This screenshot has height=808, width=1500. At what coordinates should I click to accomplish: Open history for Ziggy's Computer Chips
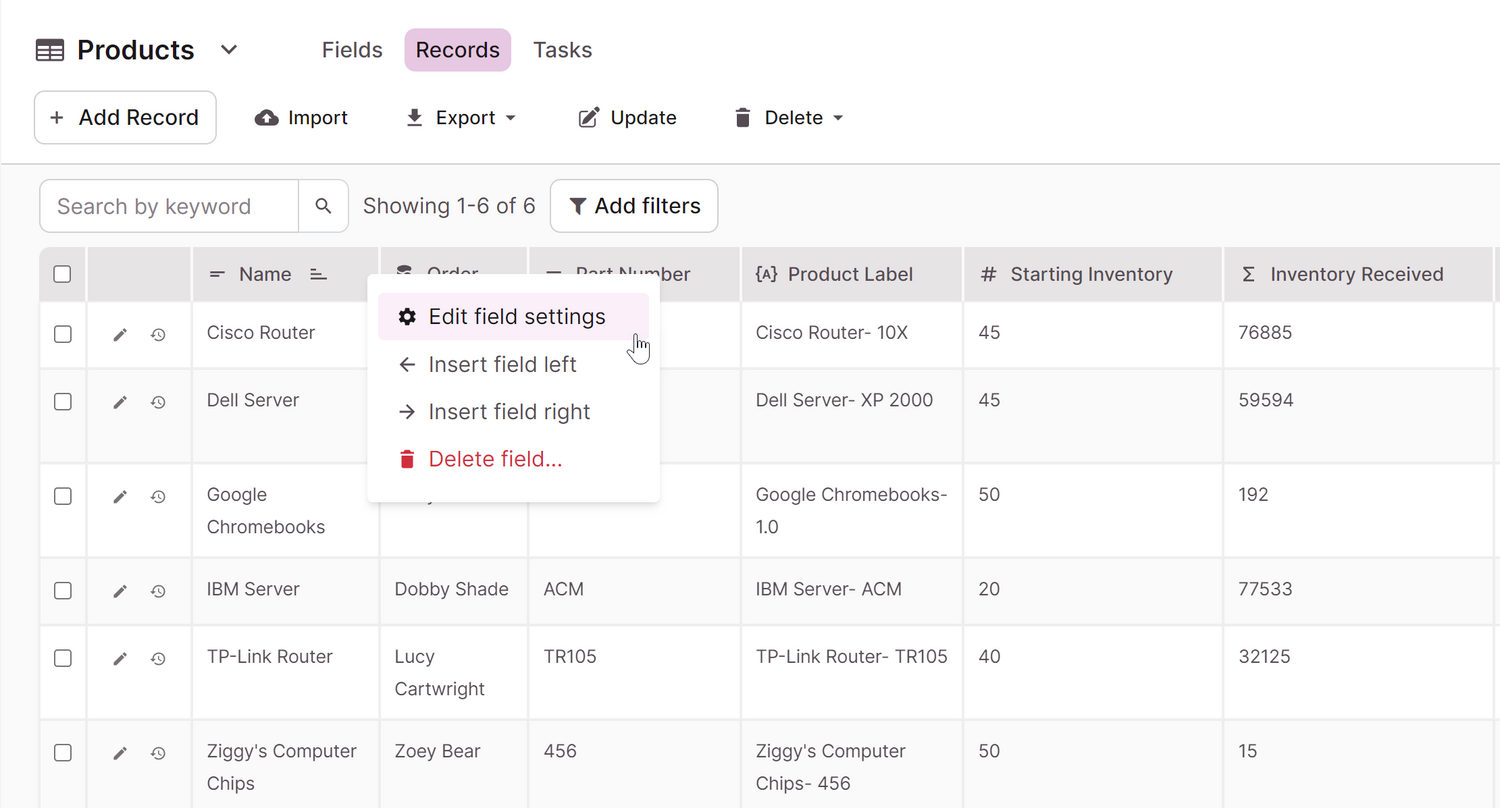click(158, 753)
